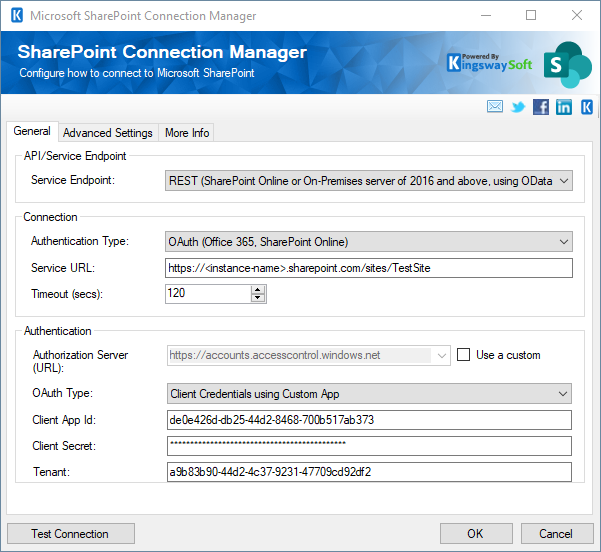
Task: Click the SharePoint logo in the banner
Action: click(567, 64)
